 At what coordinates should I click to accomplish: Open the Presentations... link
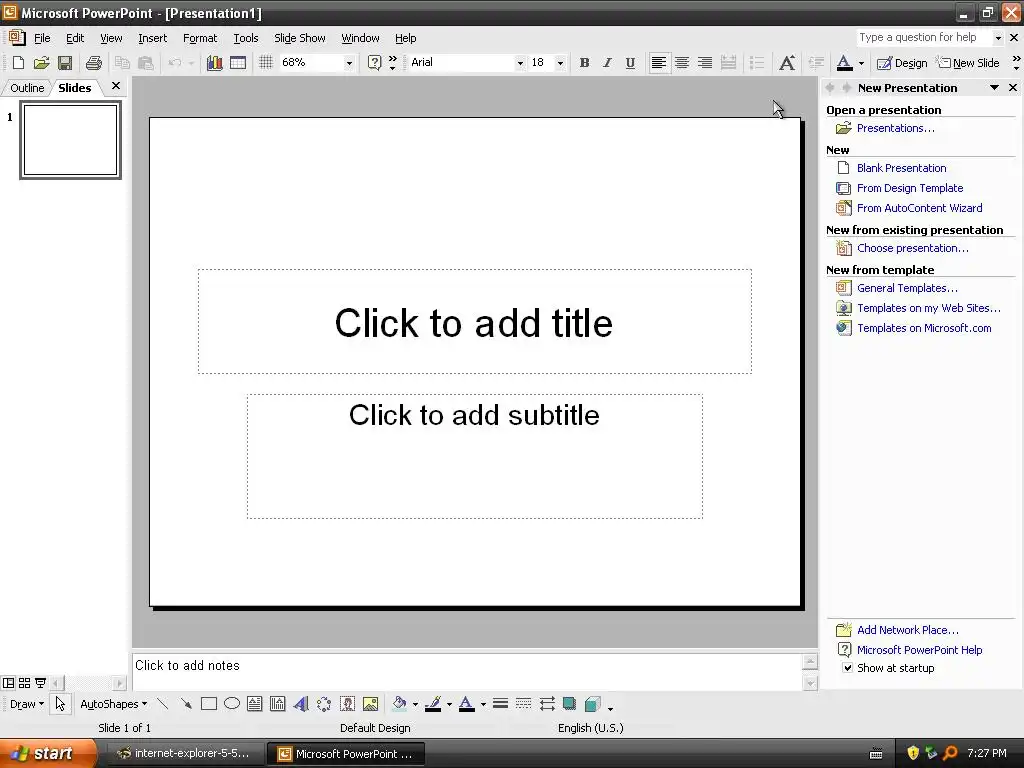pyautogui.click(x=895, y=128)
